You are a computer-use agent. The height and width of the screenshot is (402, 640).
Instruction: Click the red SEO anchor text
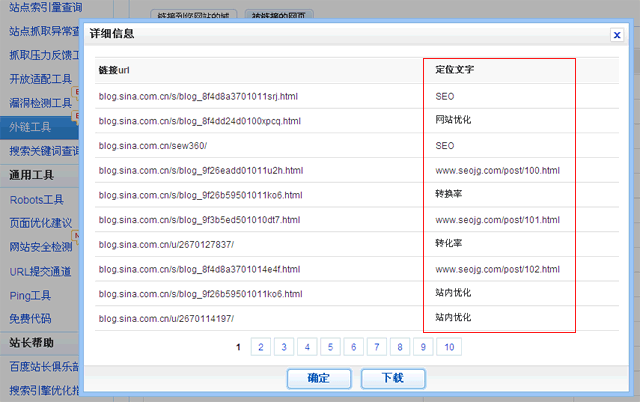coord(445,97)
